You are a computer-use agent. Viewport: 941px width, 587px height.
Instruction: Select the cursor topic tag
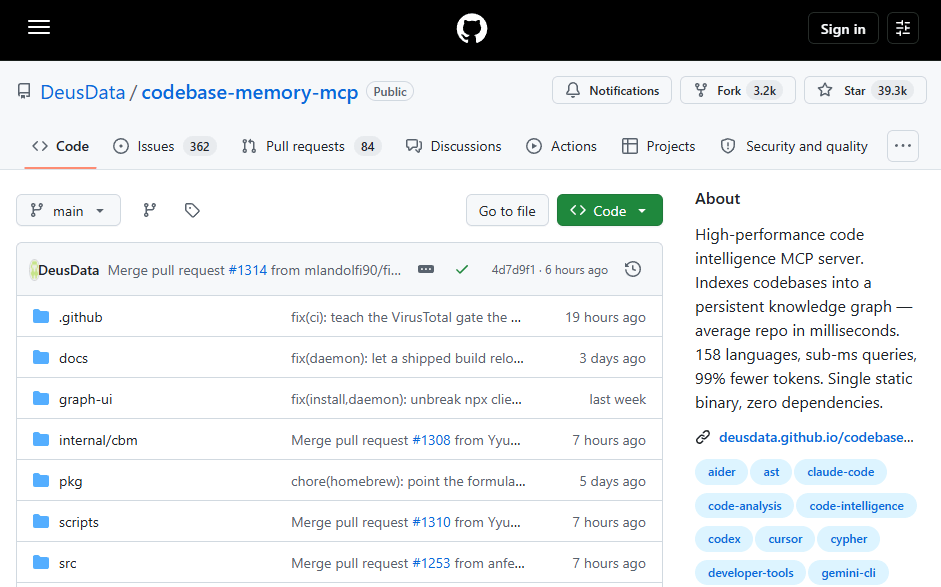pos(785,539)
